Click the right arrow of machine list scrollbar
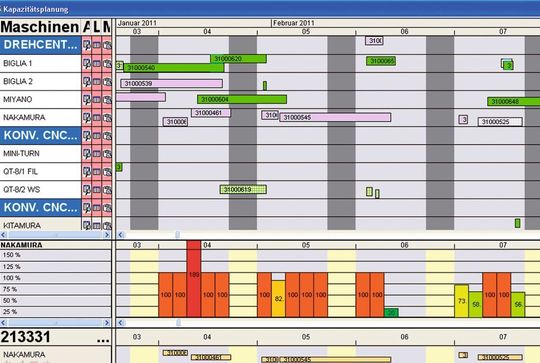This screenshot has height=363, width=540. click(107, 235)
